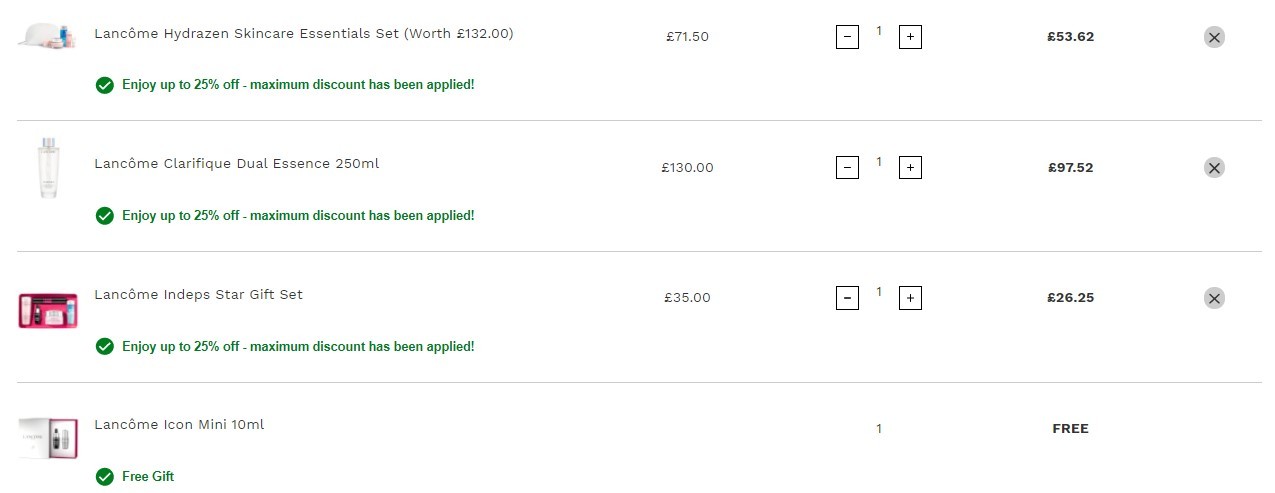Click discount checkmark icon under Clarifique Dual Essence
The image size is (1275, 493).
point(104,215)
